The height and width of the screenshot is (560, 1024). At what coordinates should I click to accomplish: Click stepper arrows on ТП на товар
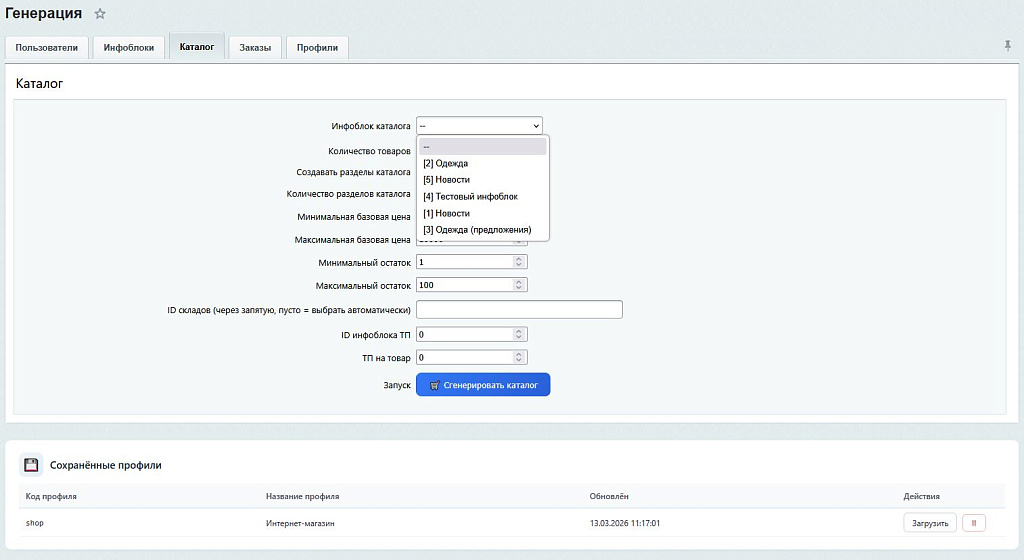tap(519, 357)
